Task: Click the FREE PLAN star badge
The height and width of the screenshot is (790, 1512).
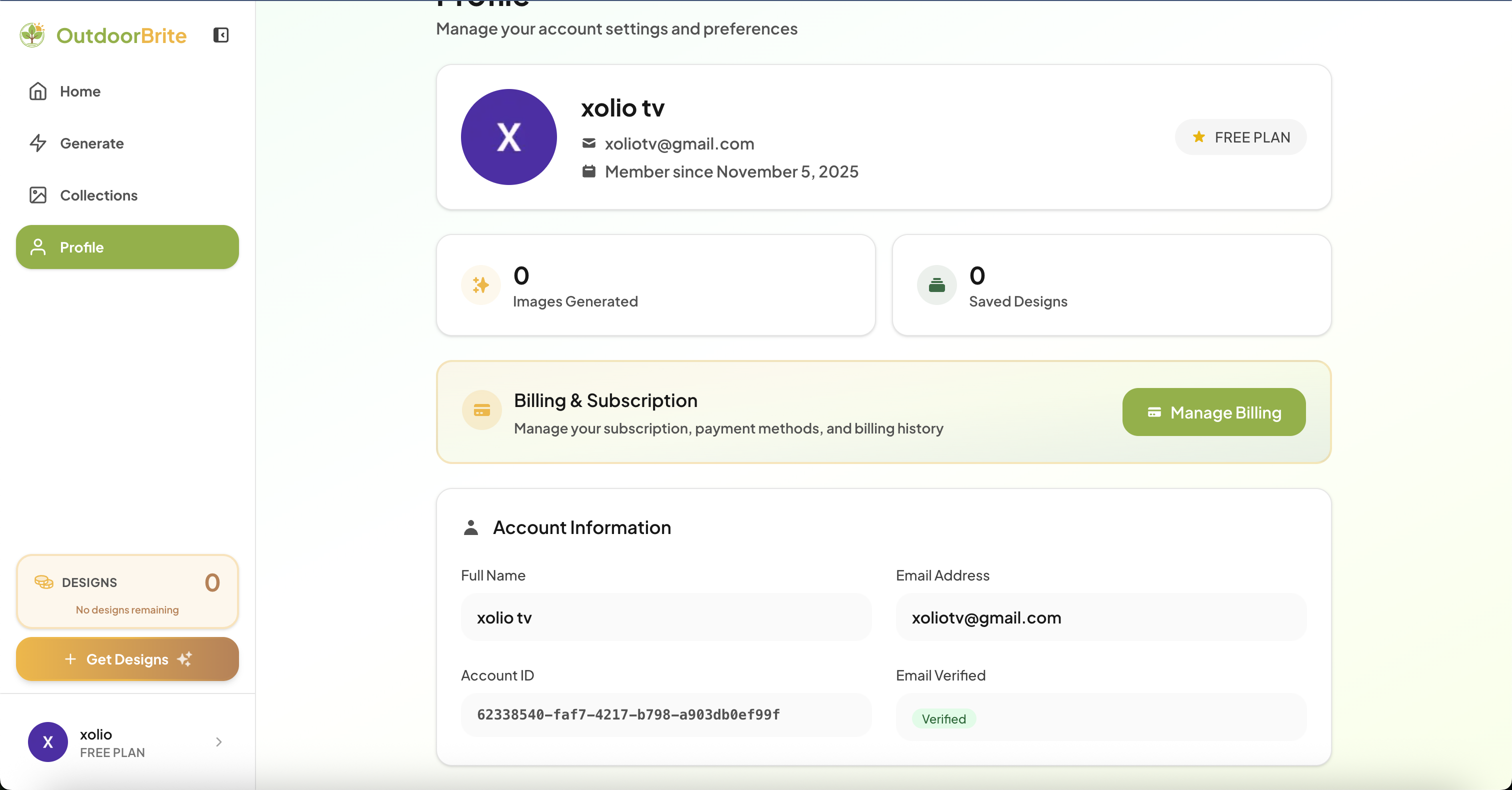Action: [1240, 137]
